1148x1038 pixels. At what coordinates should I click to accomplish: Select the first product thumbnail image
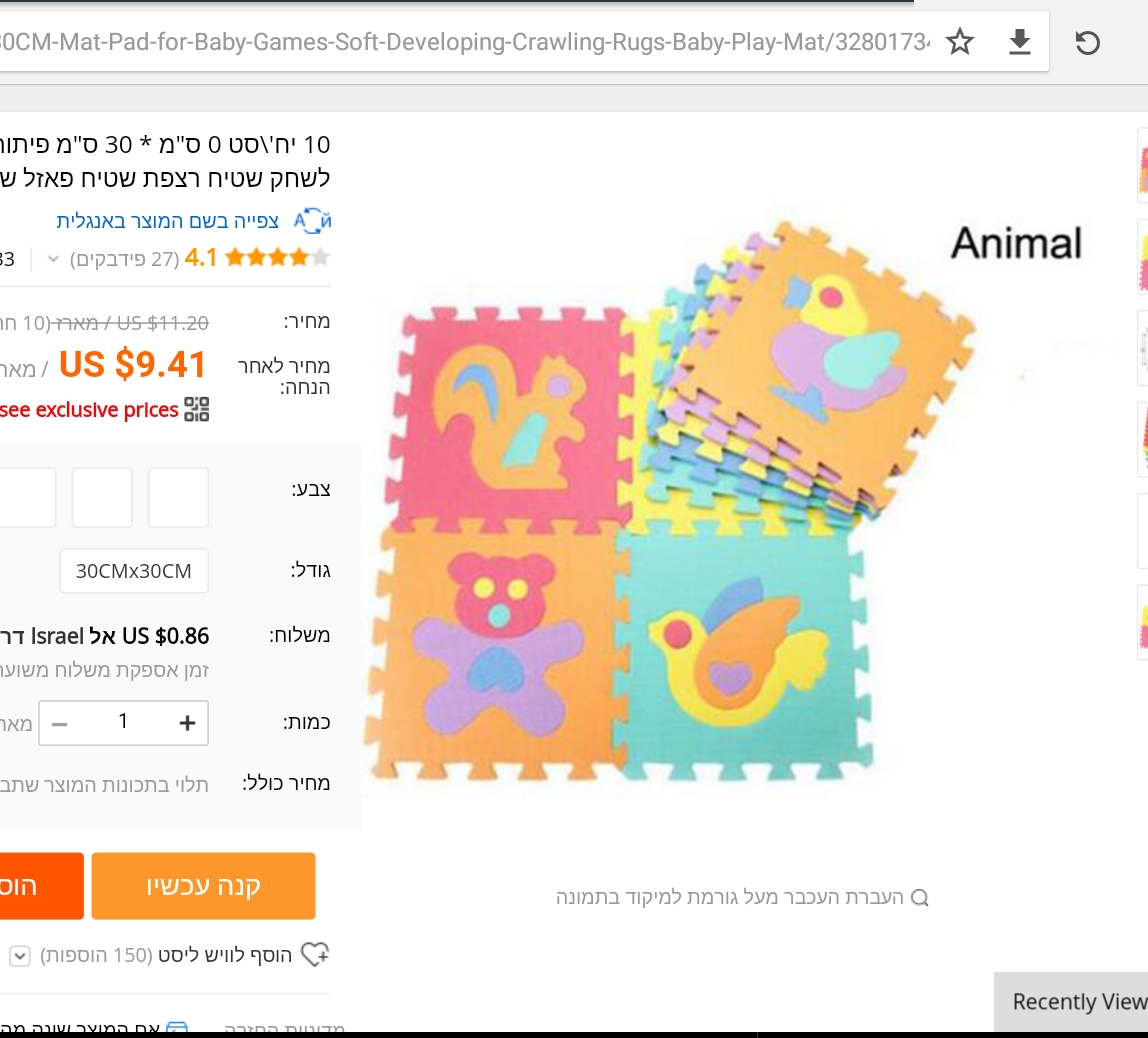pos(1142,166)
